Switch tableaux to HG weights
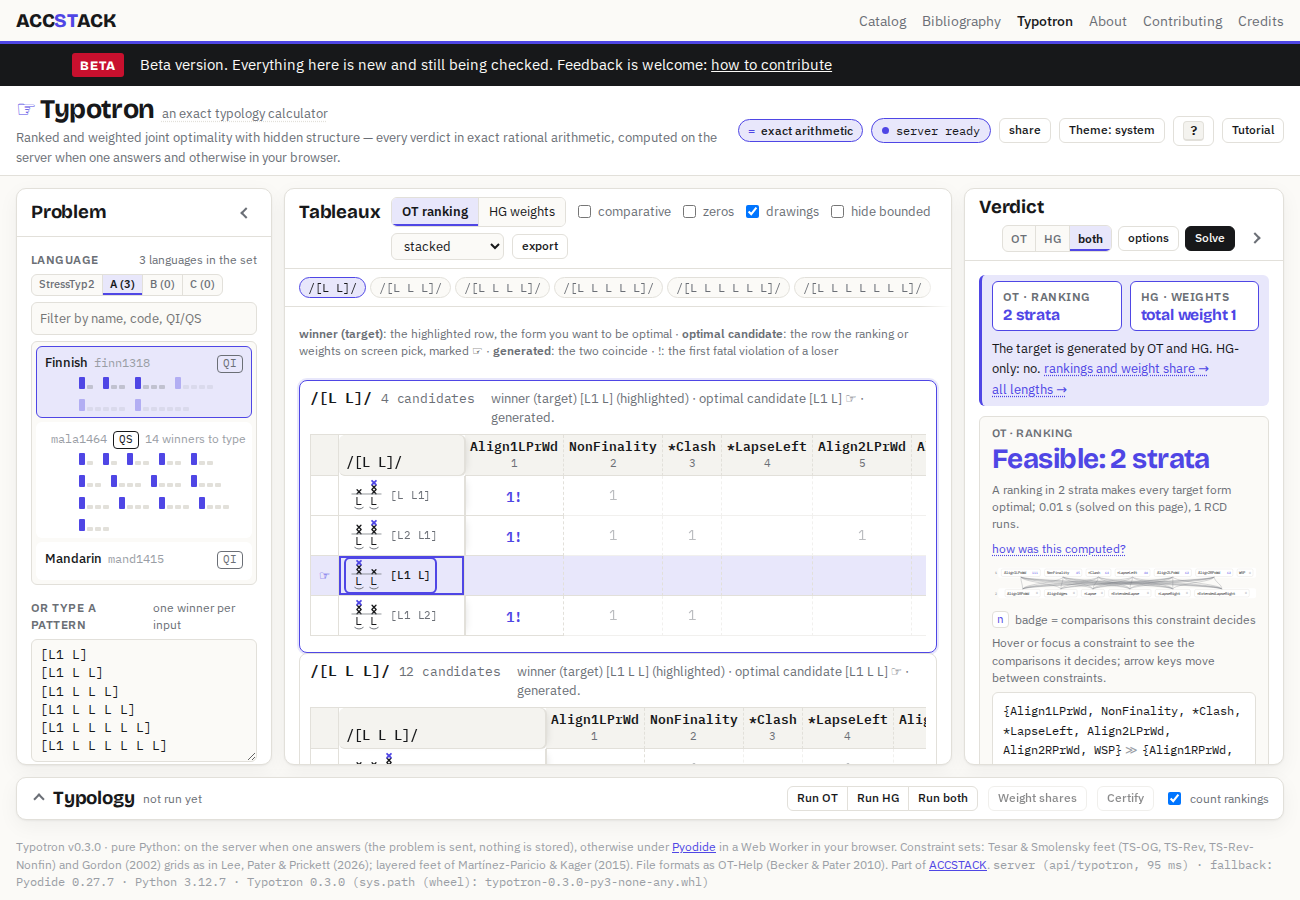This screenshot has height=900, width=1300. 522,212
